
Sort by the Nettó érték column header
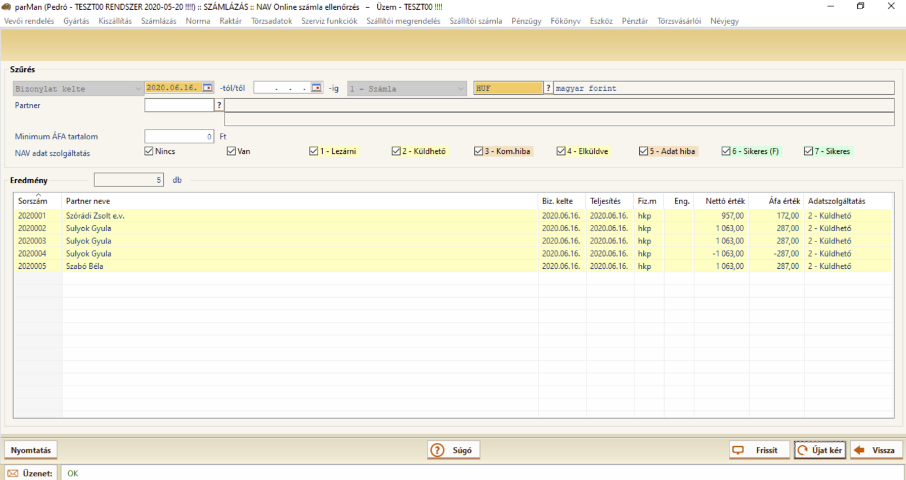(720, 201)
